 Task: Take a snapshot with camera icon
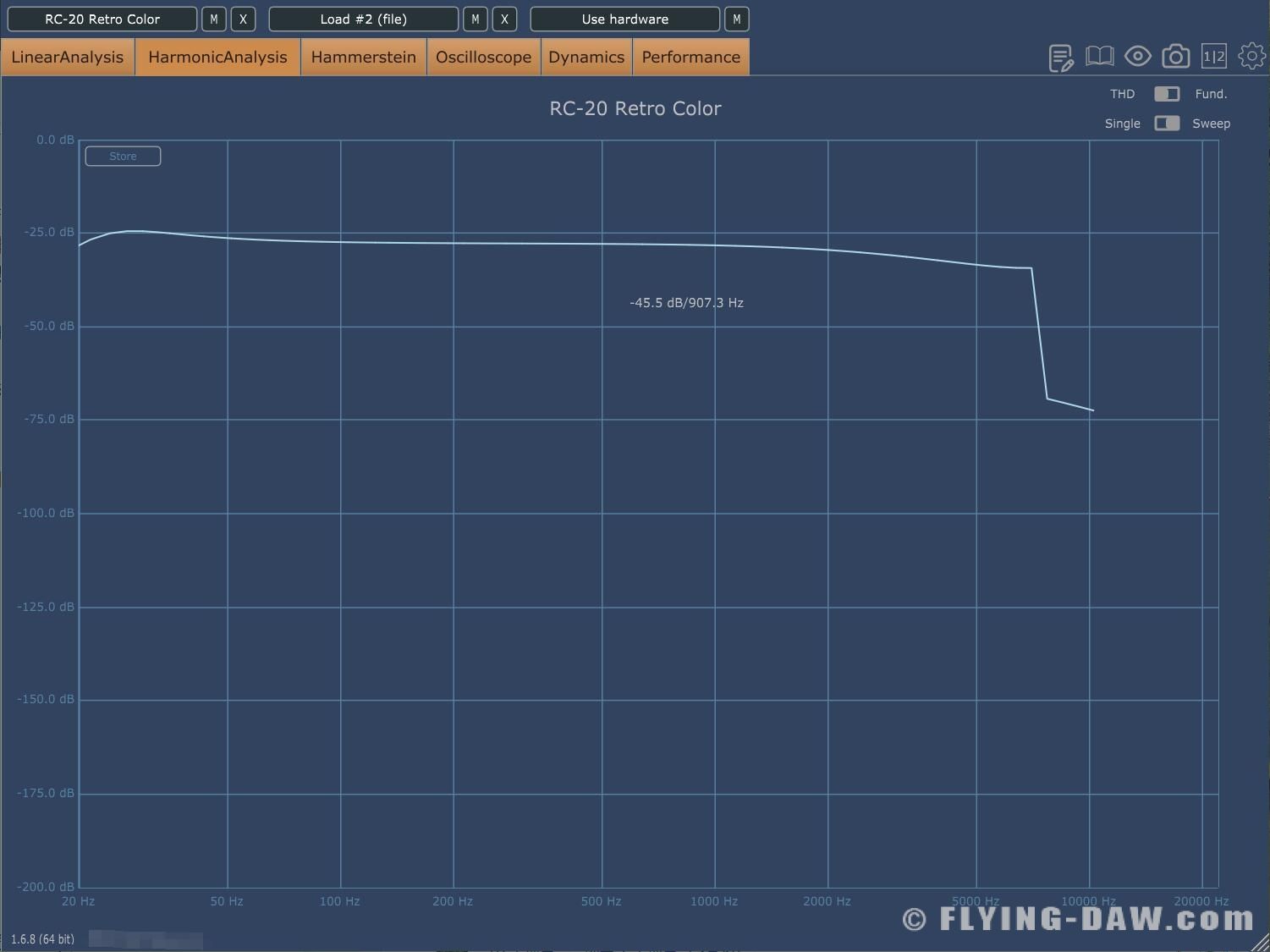(1175, 57)
